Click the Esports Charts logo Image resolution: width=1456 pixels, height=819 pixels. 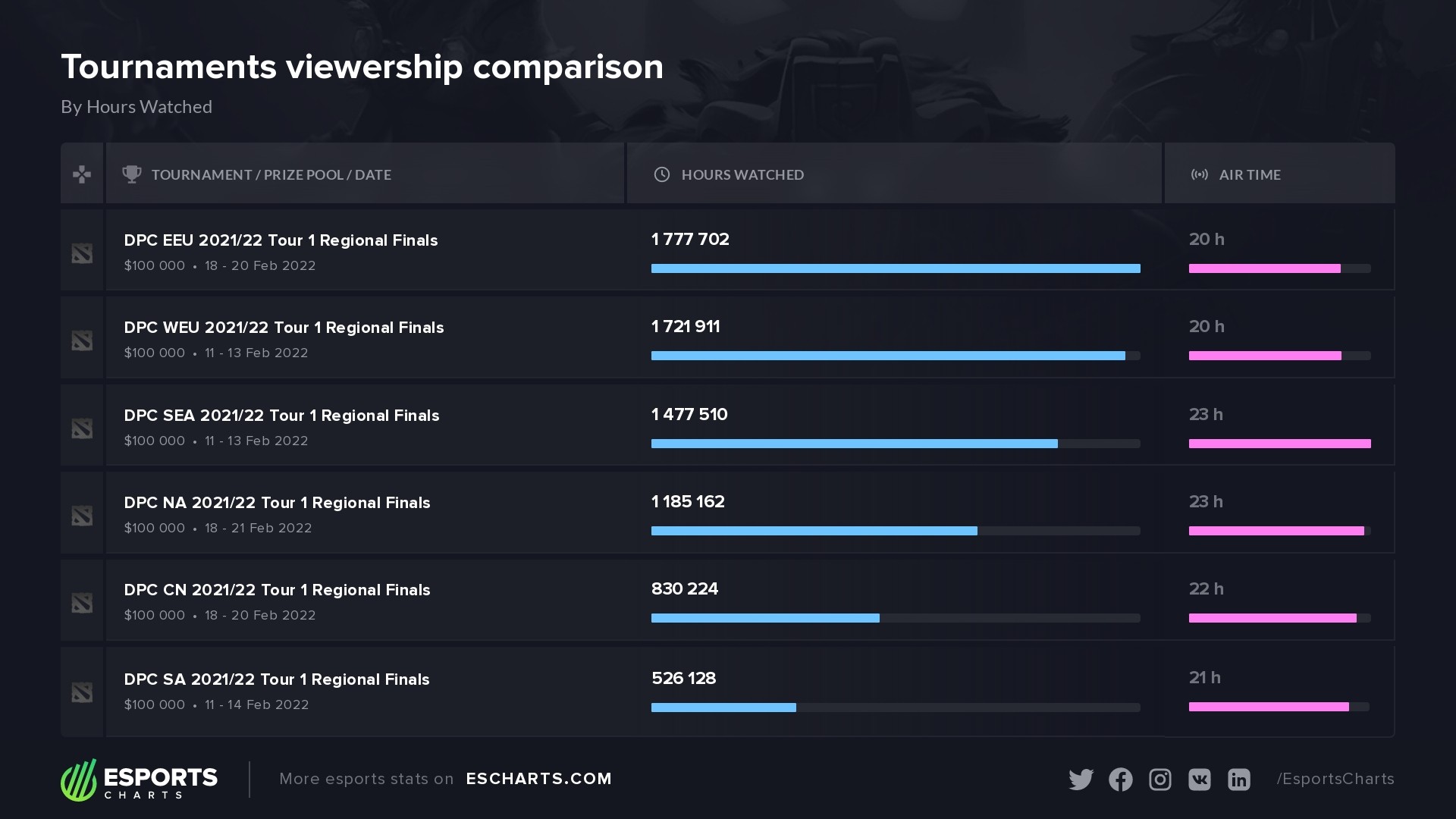[x=140, y=780]
